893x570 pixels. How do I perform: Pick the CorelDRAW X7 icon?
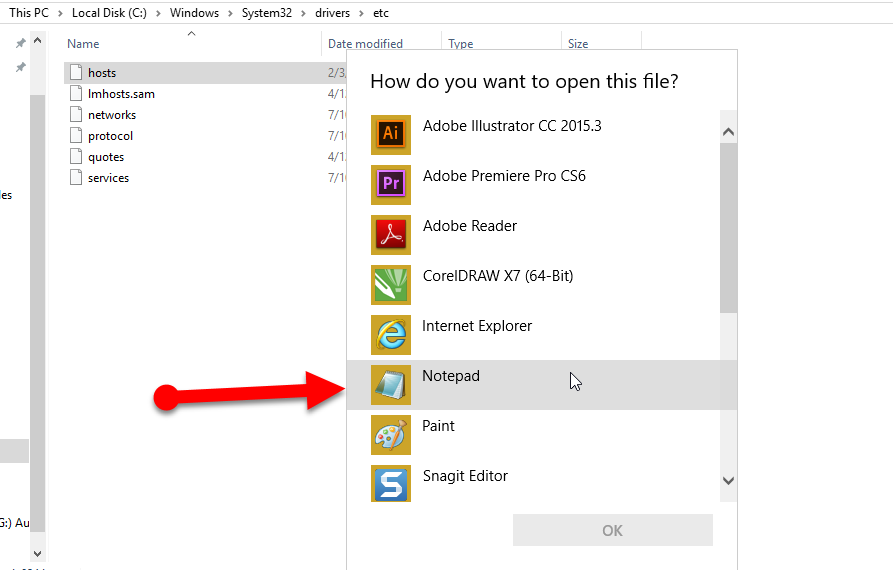click(x=391, y=285)
